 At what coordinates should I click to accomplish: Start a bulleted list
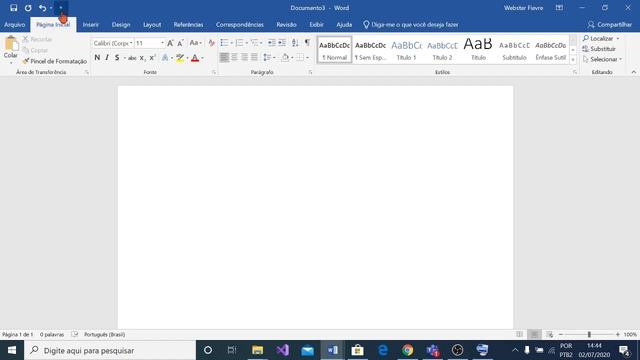[x=224, y=43]
